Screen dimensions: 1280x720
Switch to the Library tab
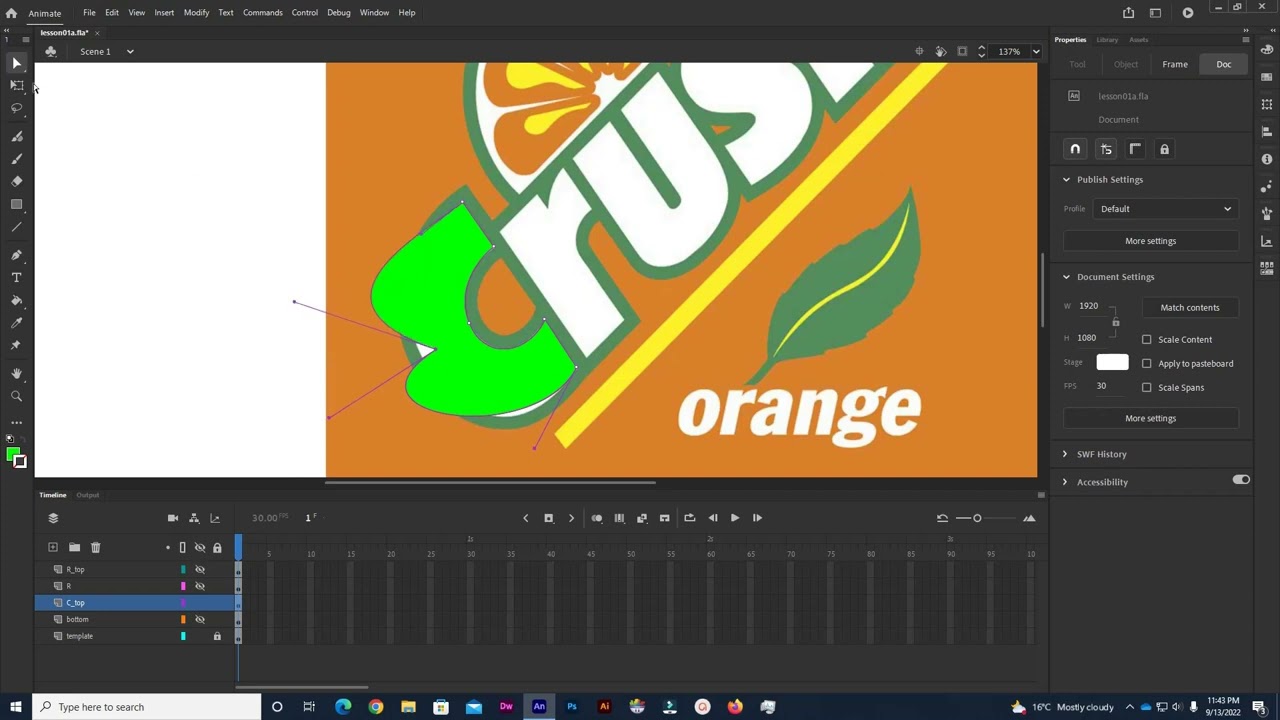[x=1107, y=40]
